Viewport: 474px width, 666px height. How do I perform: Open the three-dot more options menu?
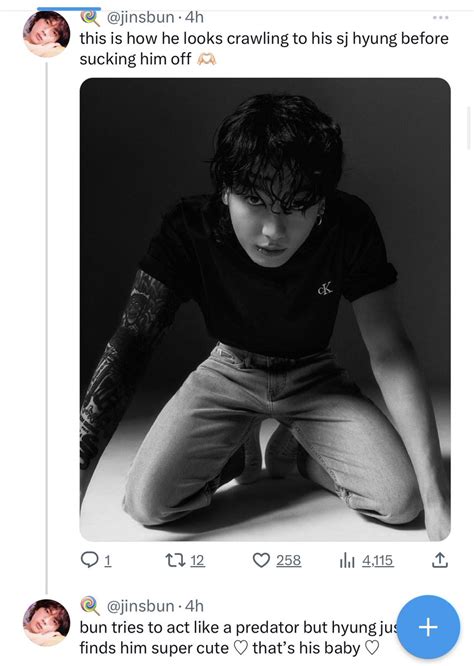tap(440, 17)
